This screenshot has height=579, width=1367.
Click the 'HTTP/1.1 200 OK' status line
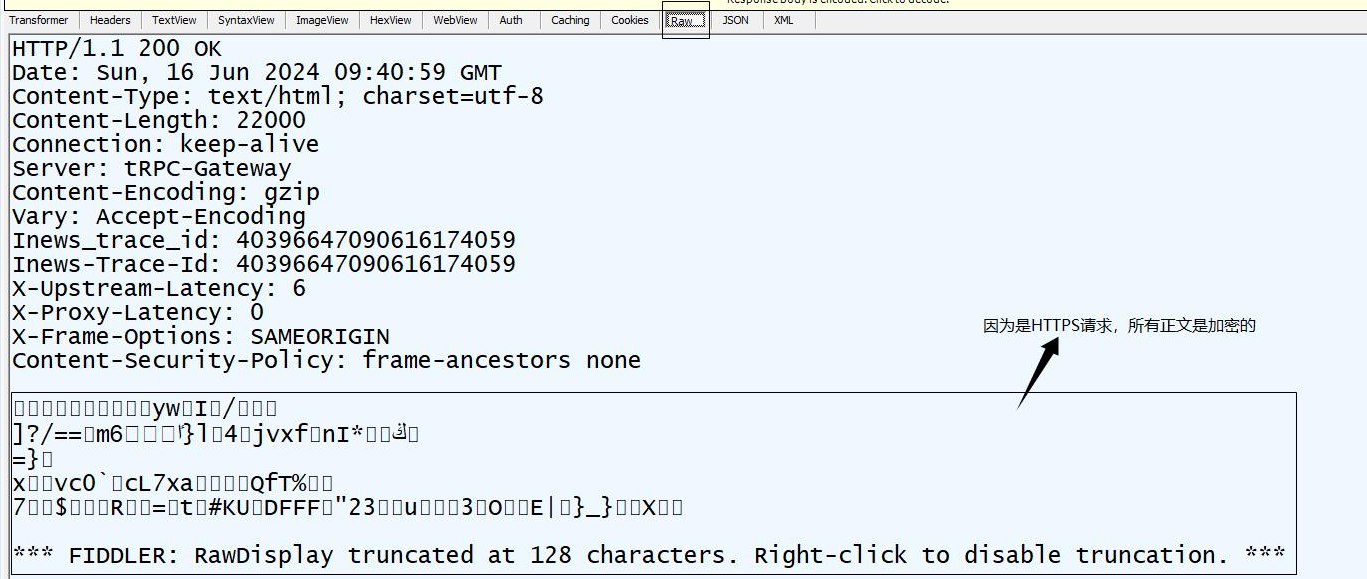(117, 49)
